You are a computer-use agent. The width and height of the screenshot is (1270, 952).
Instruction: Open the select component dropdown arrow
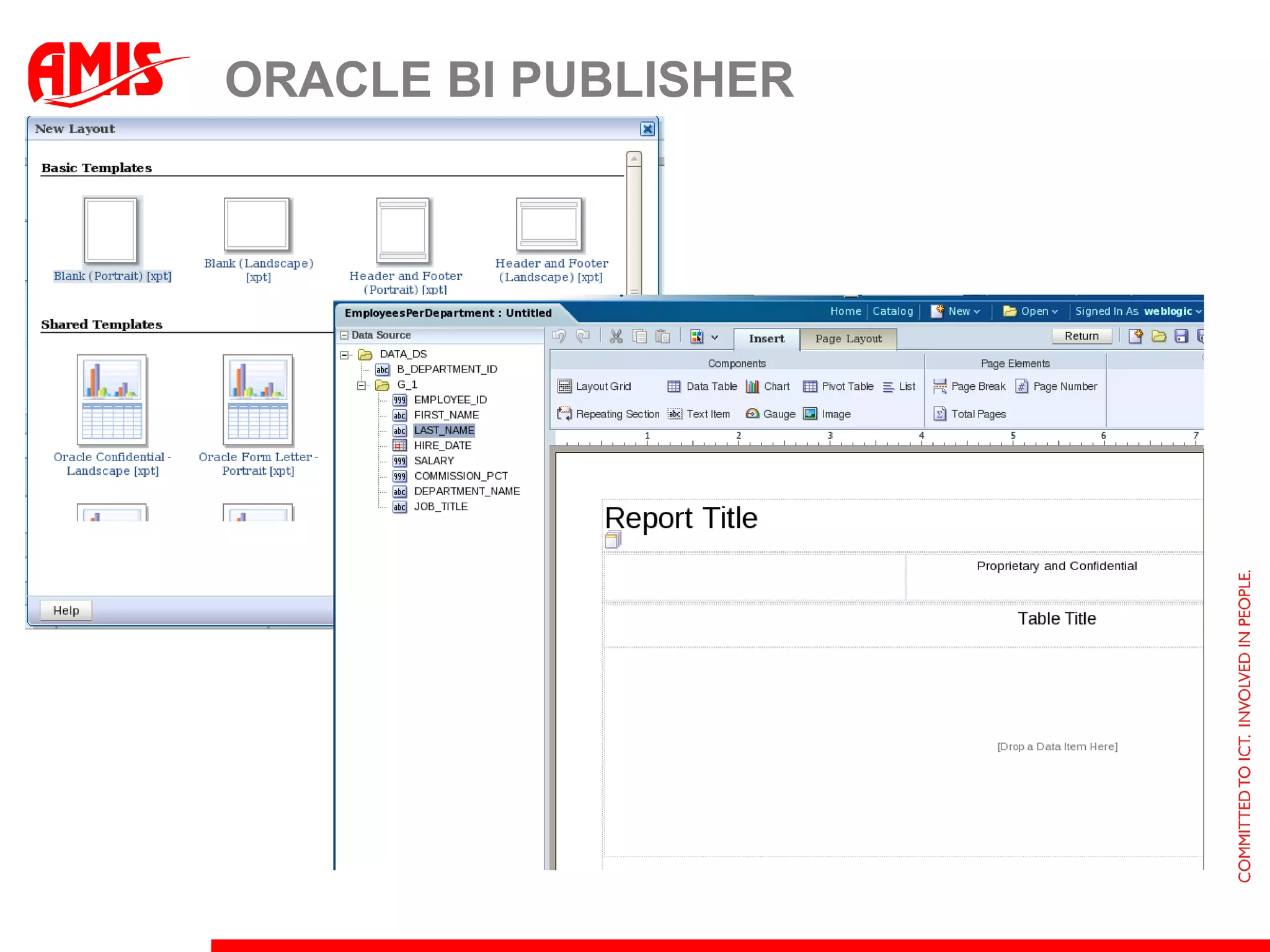(x=714, y=337)
